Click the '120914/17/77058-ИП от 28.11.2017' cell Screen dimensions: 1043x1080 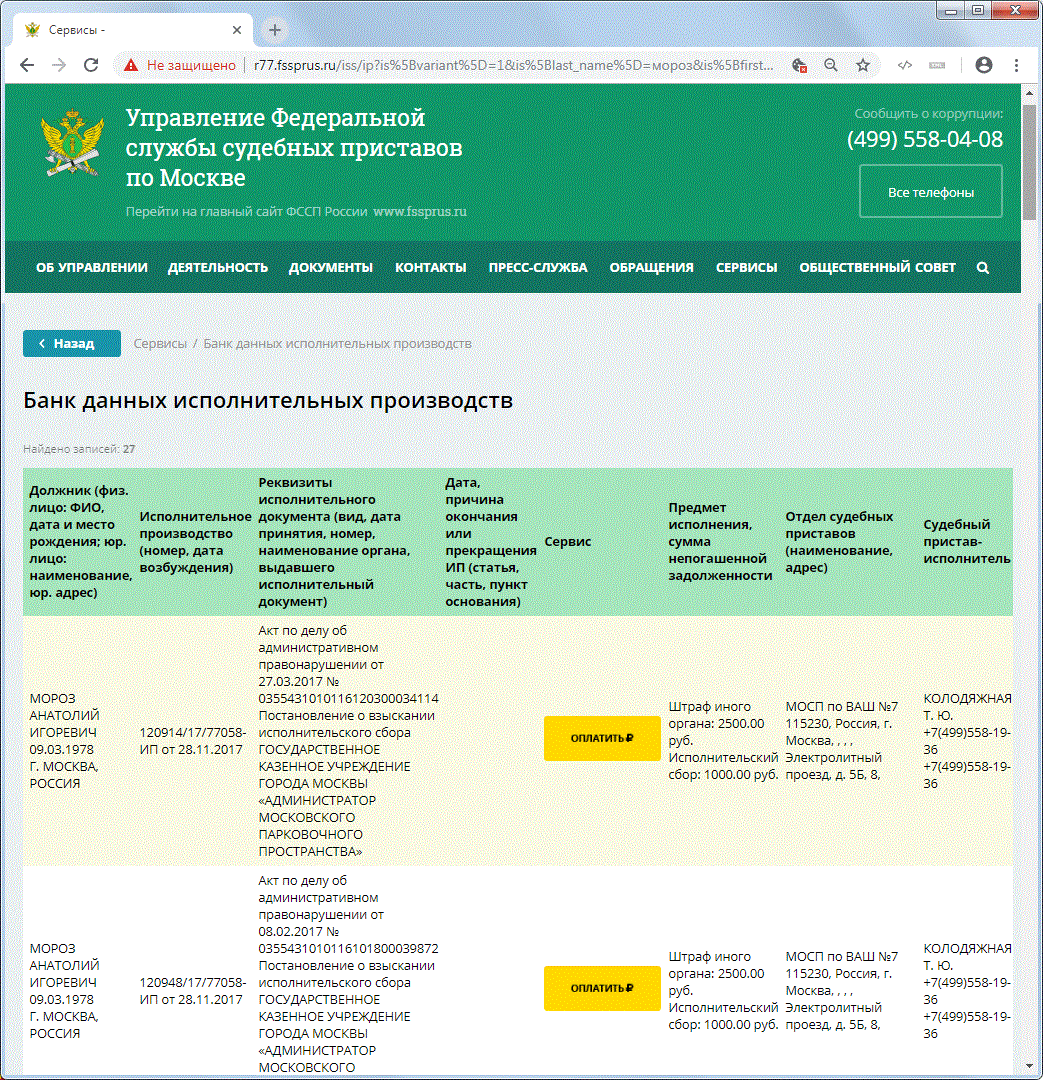pos(193,741)
